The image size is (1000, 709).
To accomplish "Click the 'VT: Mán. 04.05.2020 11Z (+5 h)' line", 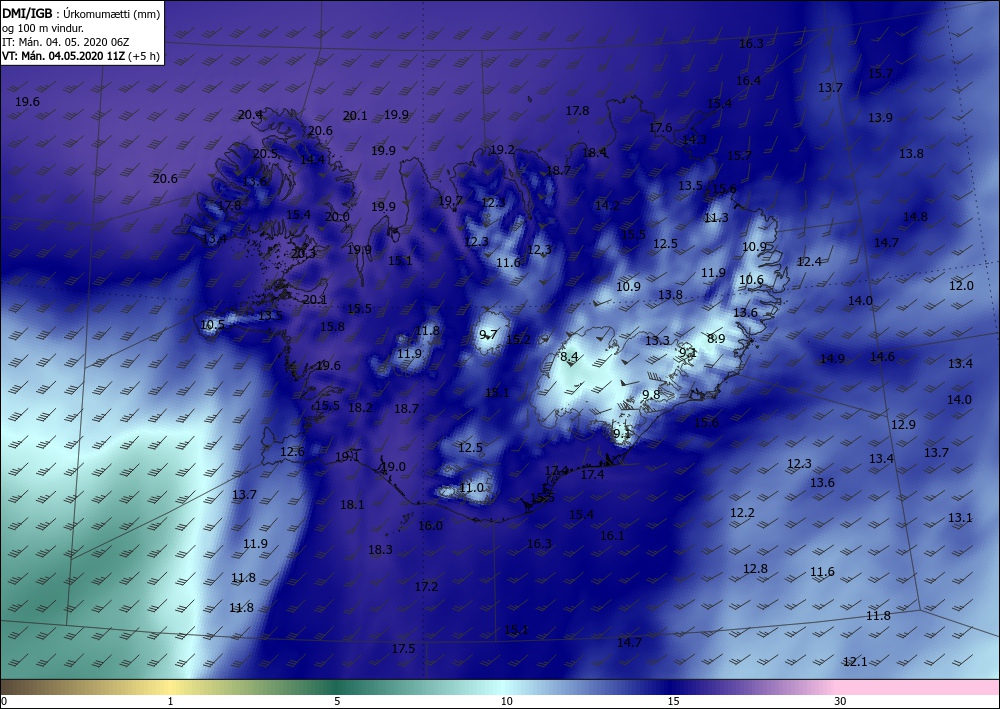I will click(80, 56).
